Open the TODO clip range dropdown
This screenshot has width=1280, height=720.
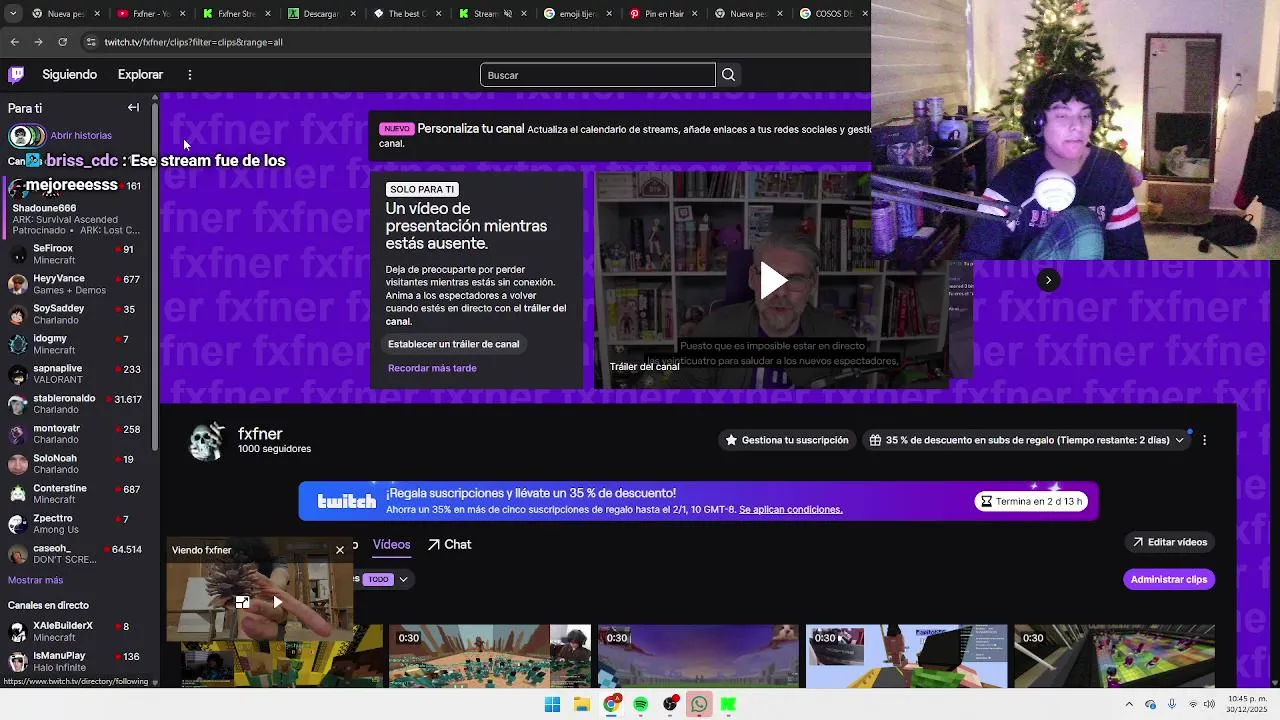388,579
